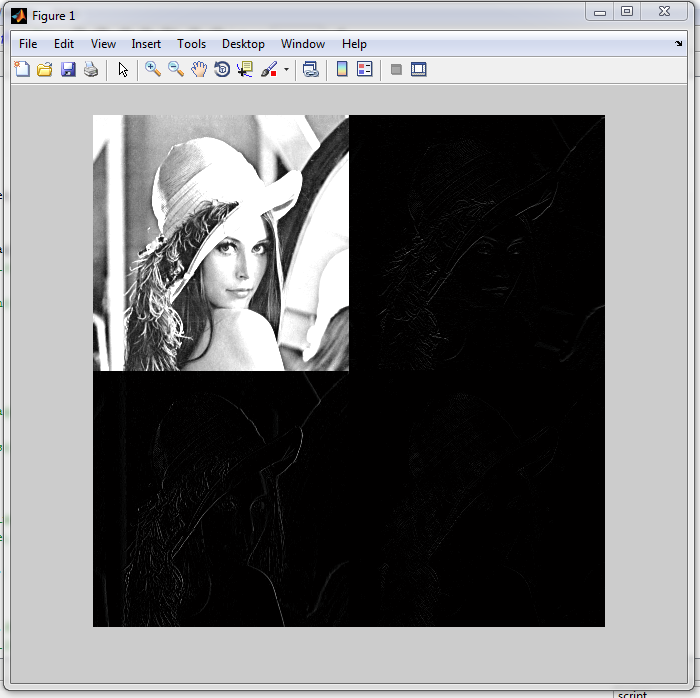Screen dimensions: 700x698
Task: Expand the brush color dropdown arrow
Action: (x=286, y=70)
